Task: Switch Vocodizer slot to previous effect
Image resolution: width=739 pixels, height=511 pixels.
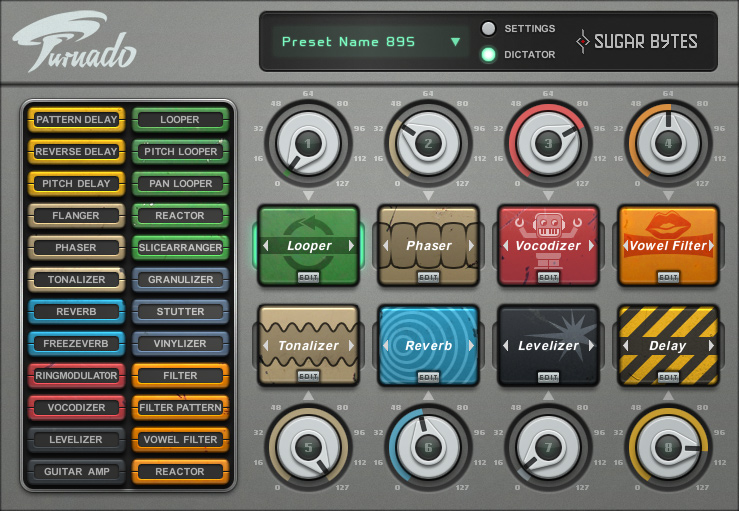Action: point(505,246)
